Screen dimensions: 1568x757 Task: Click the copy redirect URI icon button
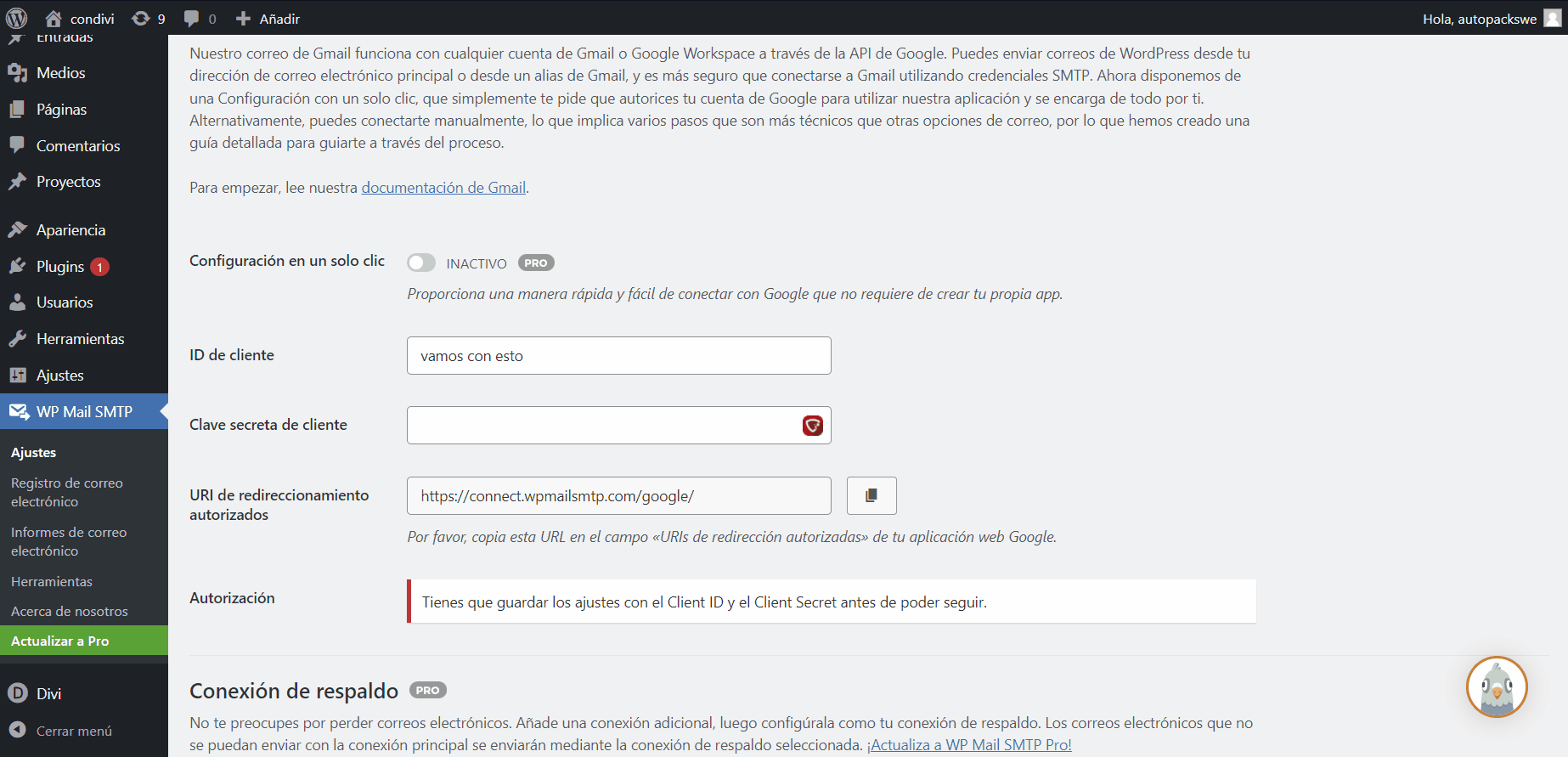(871, 495)
